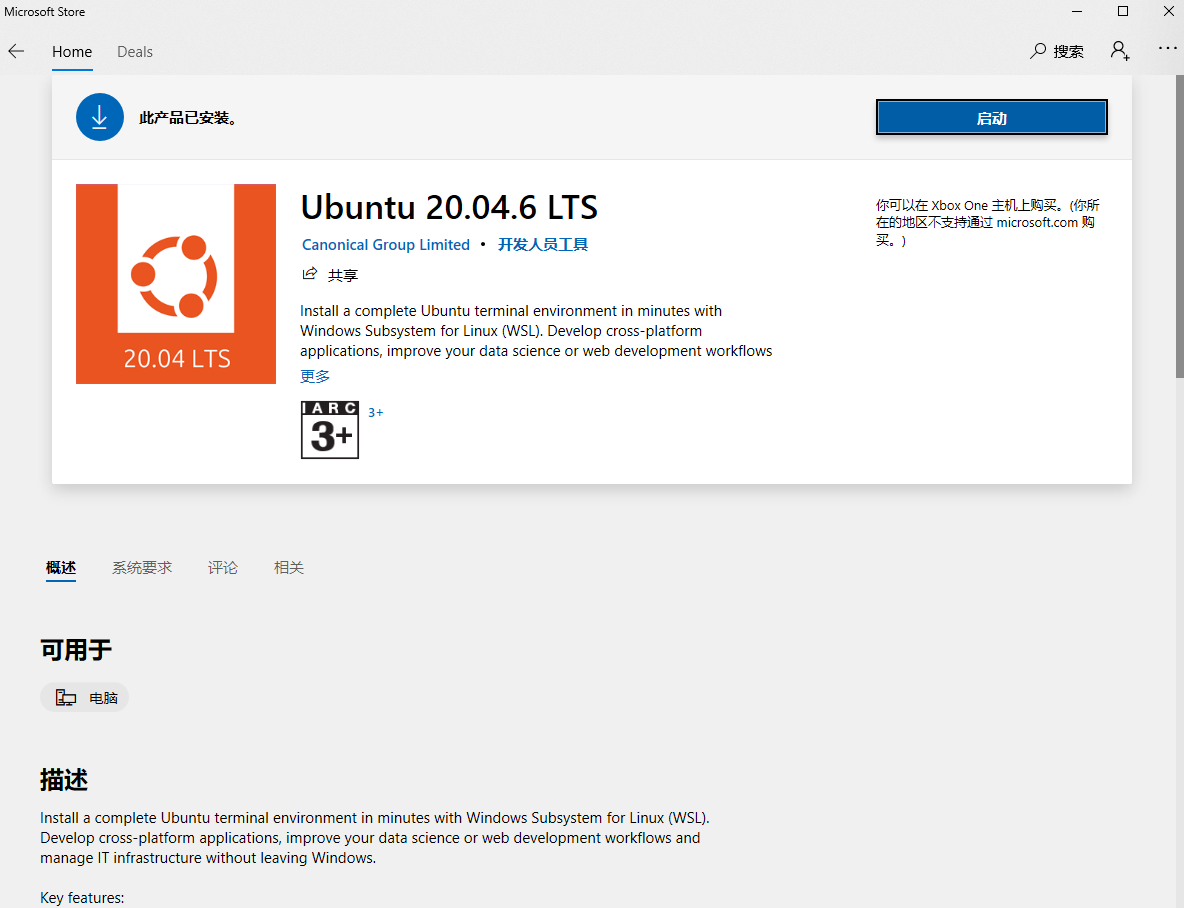
Task: Open the 3+ rating link
Action: coord(375,412)
